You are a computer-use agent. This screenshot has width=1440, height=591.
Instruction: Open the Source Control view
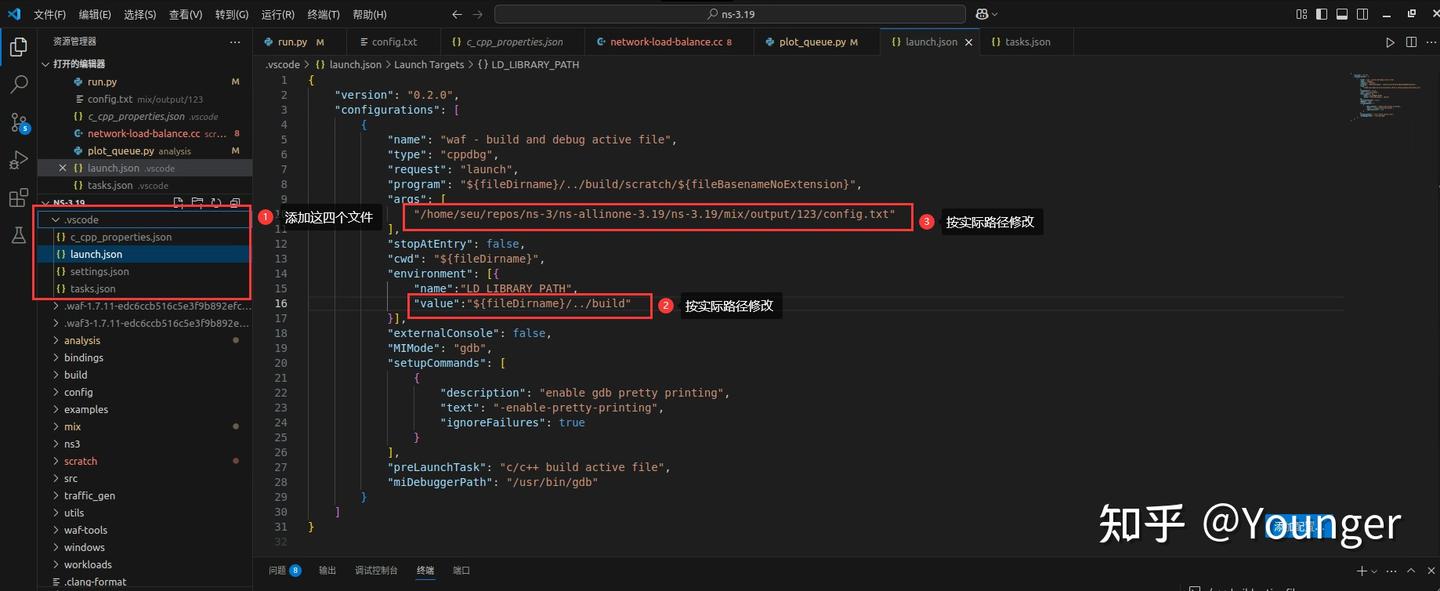(x=19, y=123)
